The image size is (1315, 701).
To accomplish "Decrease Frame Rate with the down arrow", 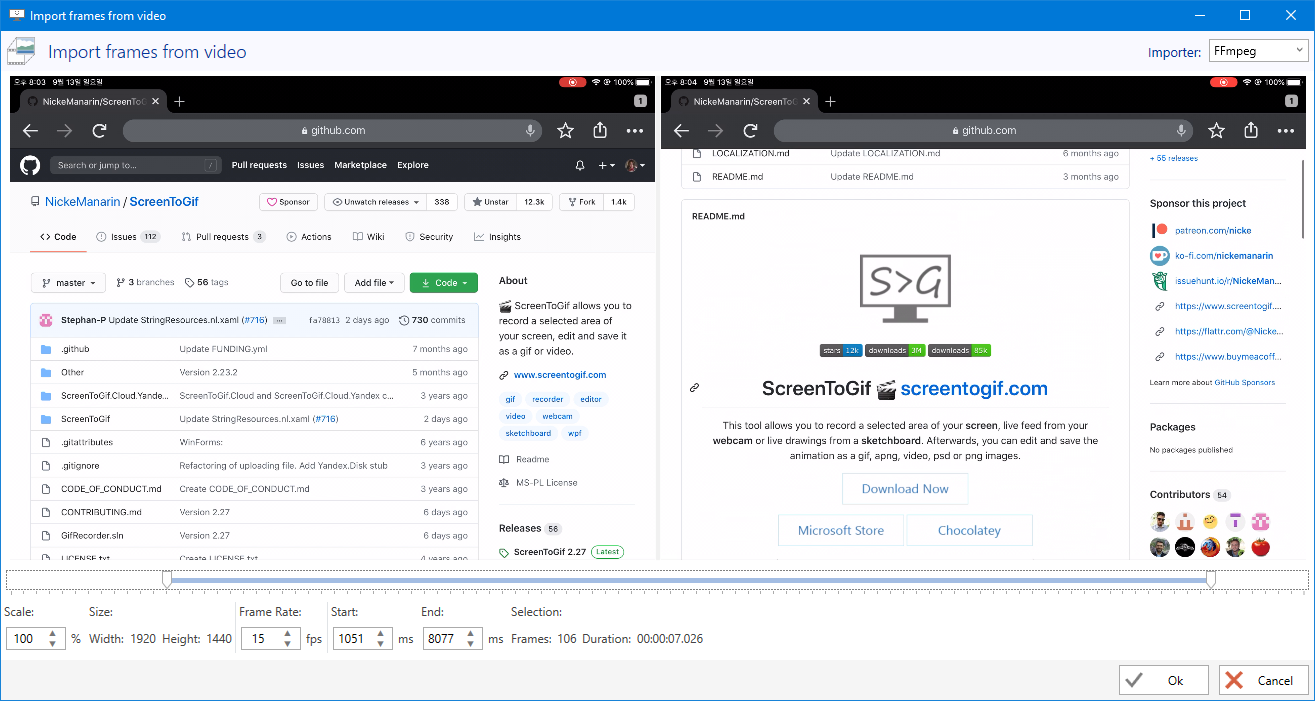I will point(288,644).
